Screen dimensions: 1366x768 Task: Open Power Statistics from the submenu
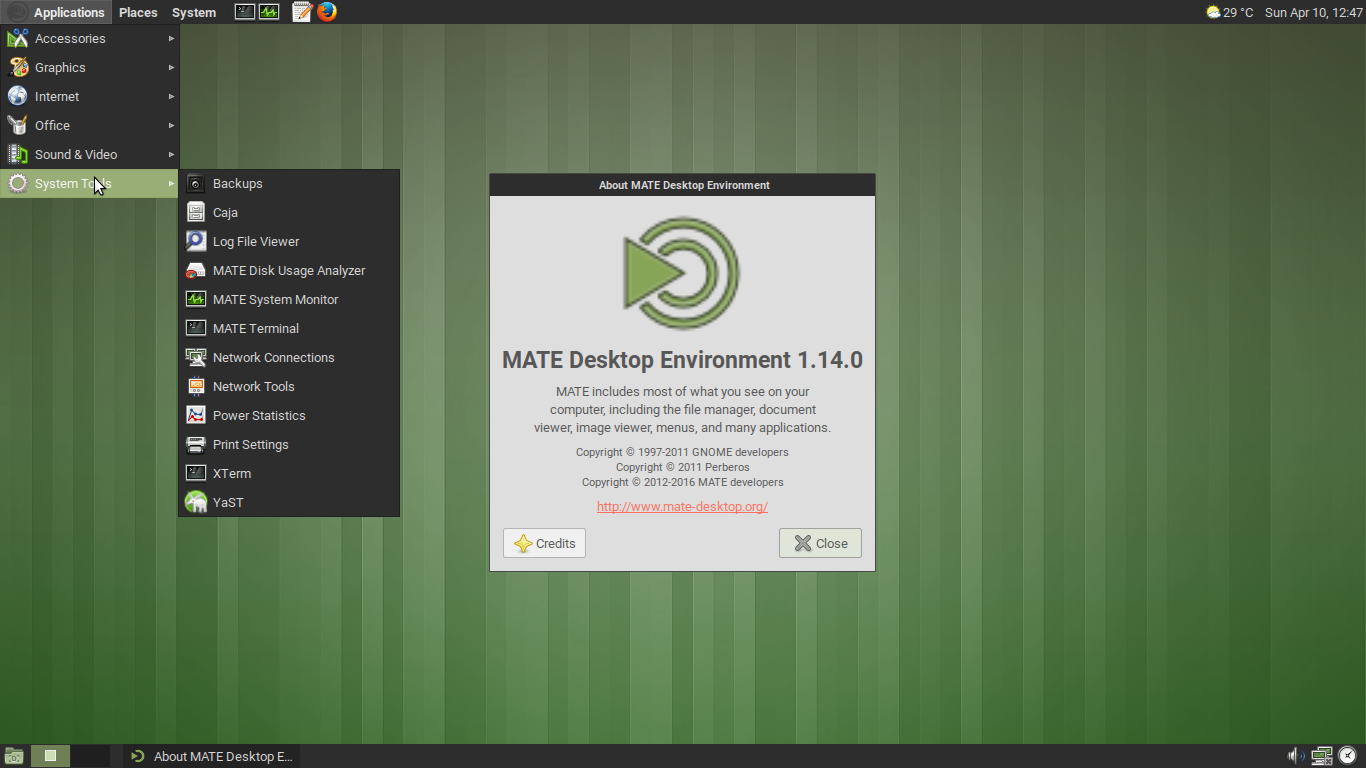click(289, 416)
